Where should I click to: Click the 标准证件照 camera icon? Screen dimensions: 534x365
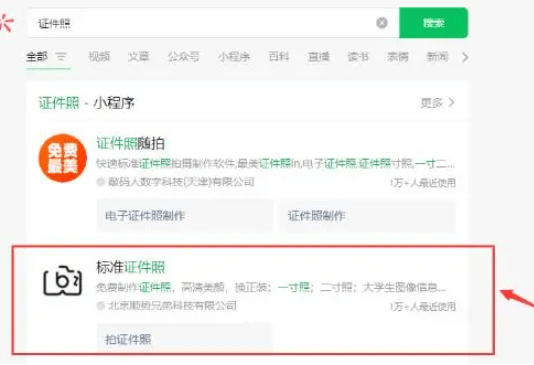click(x=63, y=280)
